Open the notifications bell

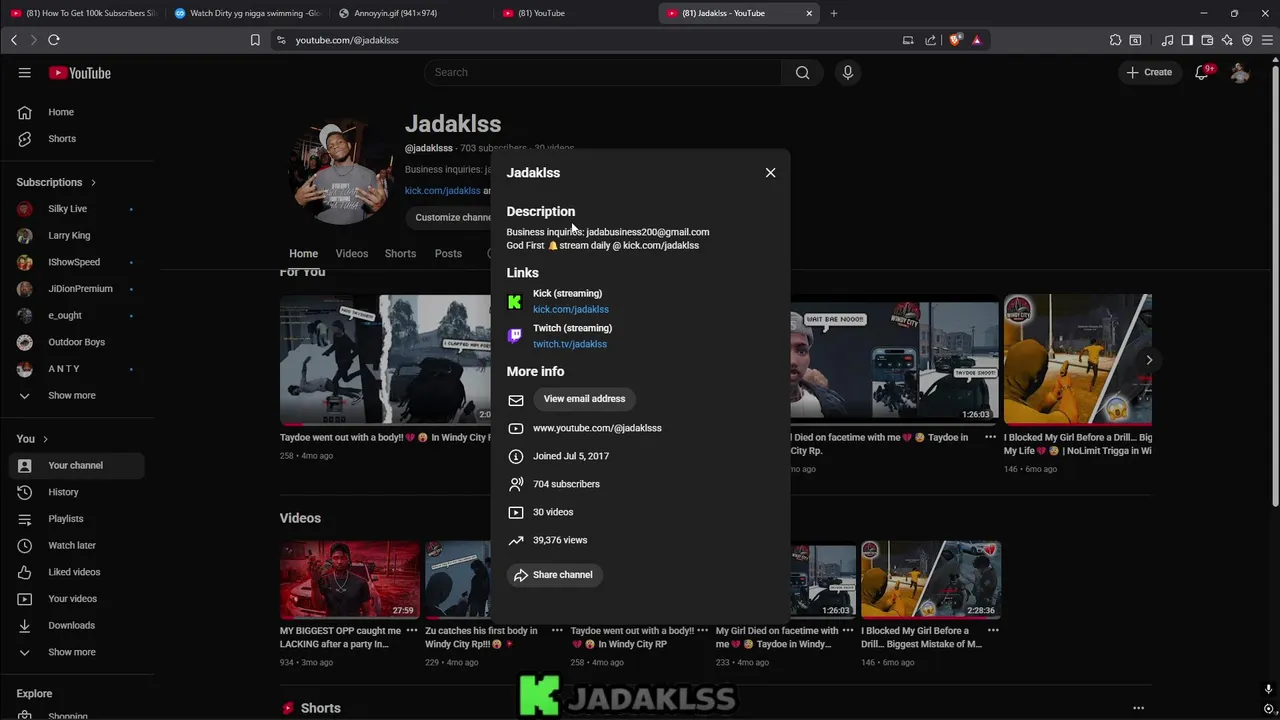click(x=1203, y=72)
